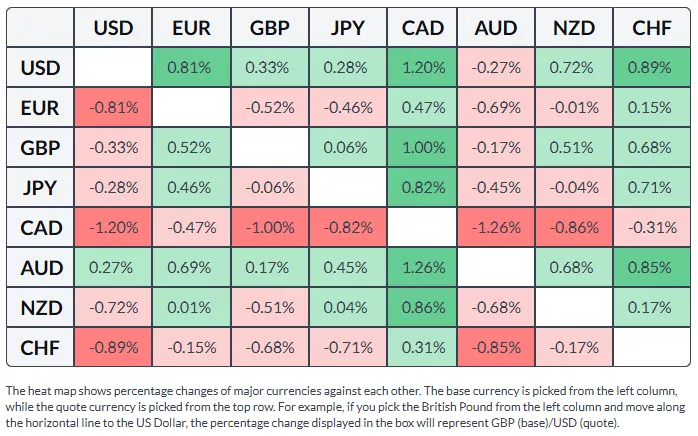Click the JPY row header

[41, 187]
